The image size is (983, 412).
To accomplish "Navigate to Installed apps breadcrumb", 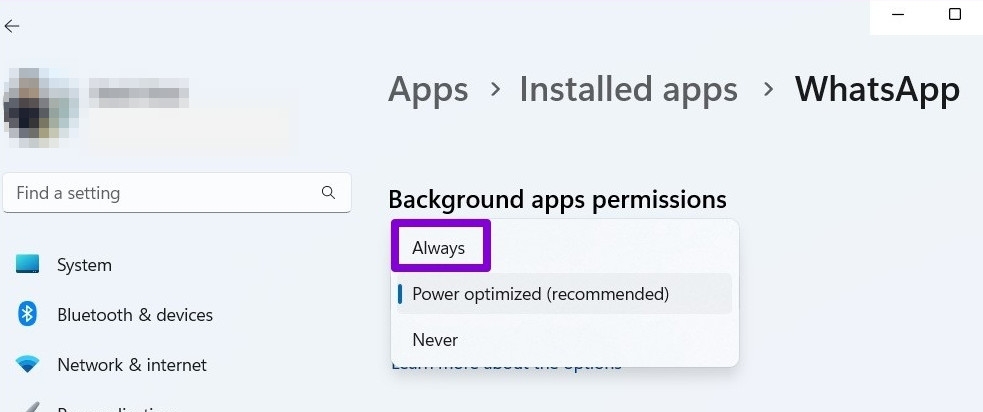I will (628, 89).
